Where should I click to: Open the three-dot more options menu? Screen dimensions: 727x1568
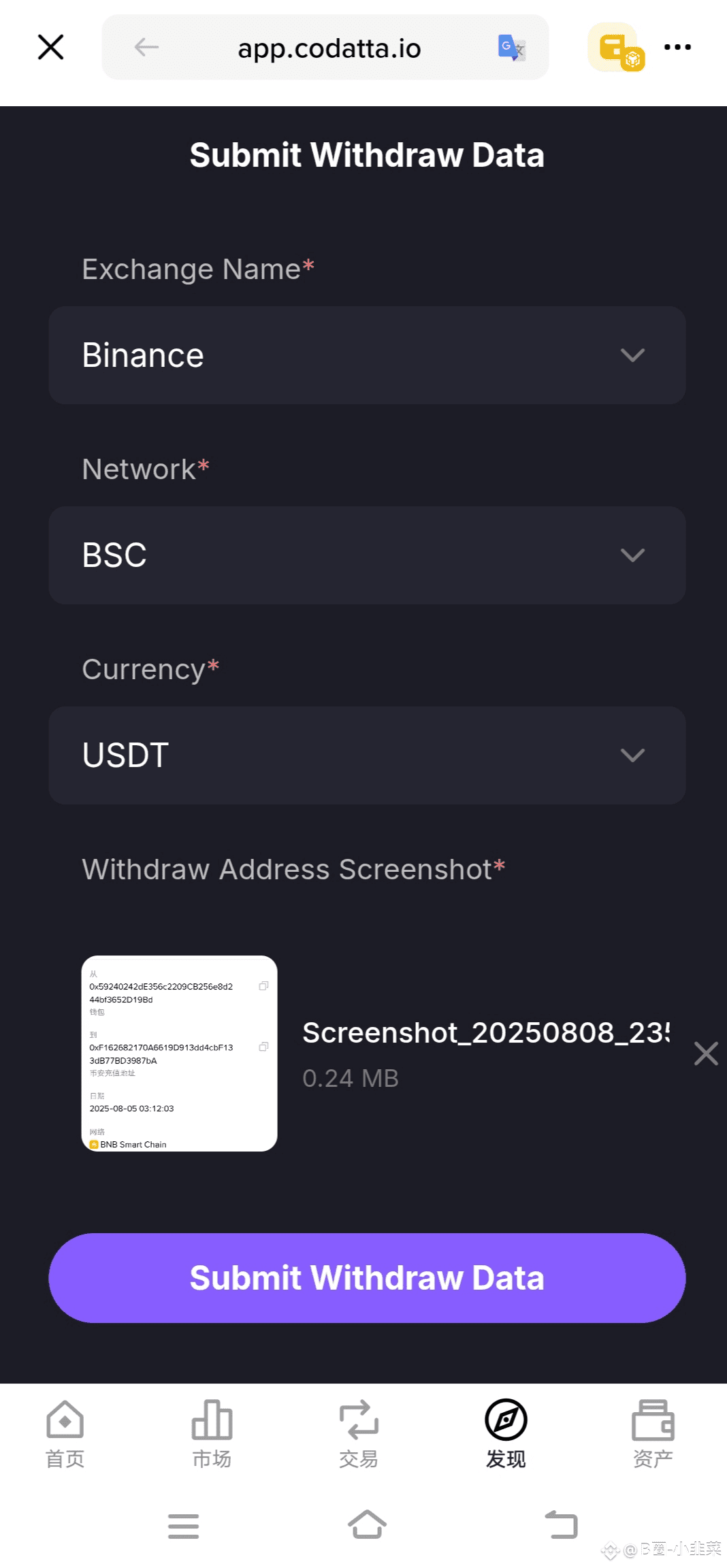pyautogui.click(x=677, y=47)
